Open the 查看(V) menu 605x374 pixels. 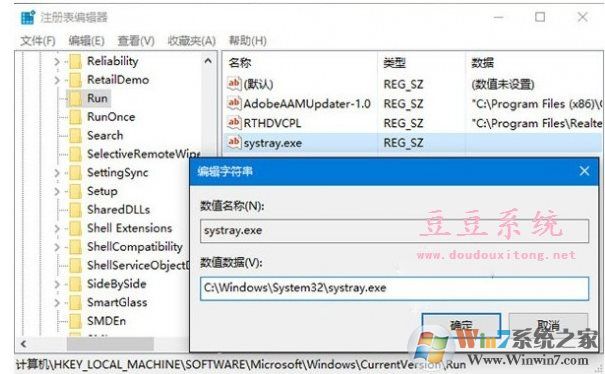tap(136, 41)
